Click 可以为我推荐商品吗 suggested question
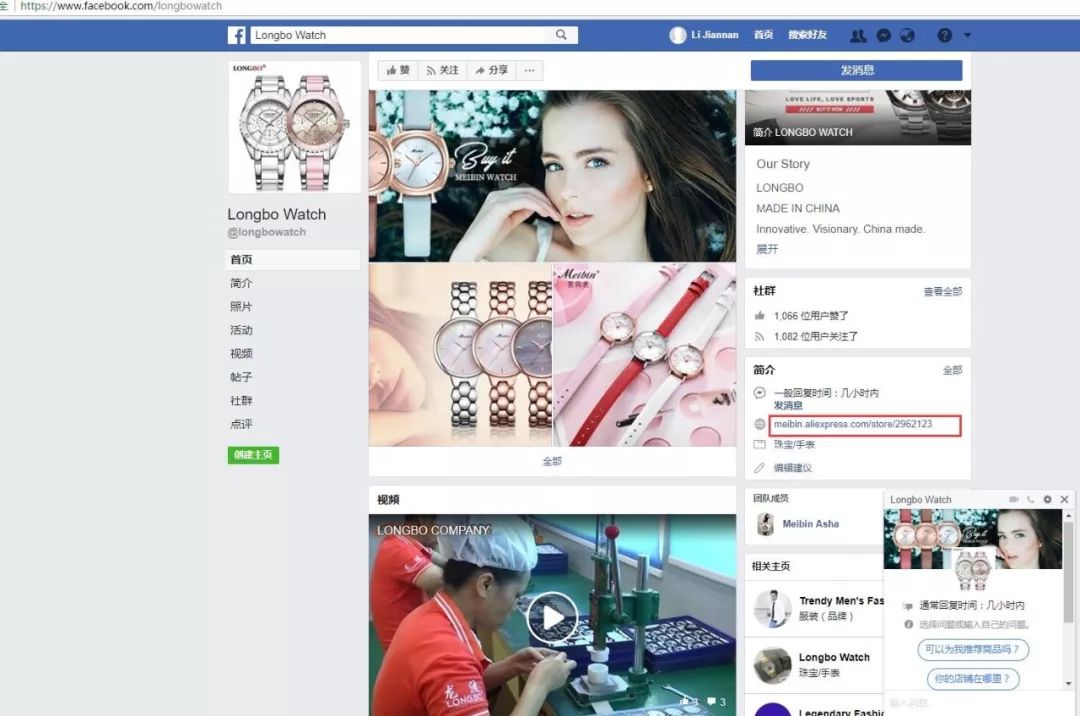The height and width of the screenshot is (716, 1080). 973,649
